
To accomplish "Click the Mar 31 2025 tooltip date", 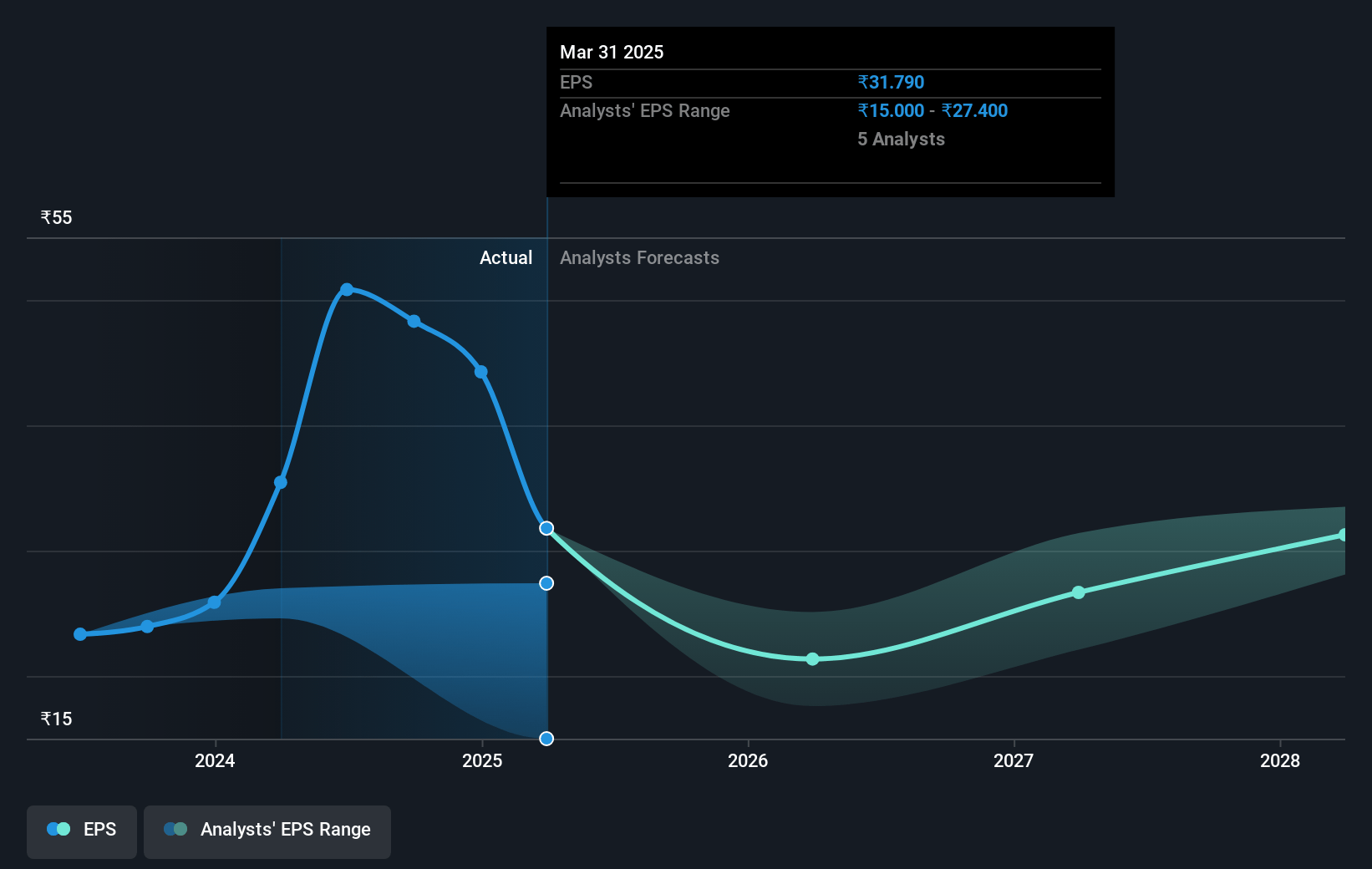I will click(x=612, y=52).
